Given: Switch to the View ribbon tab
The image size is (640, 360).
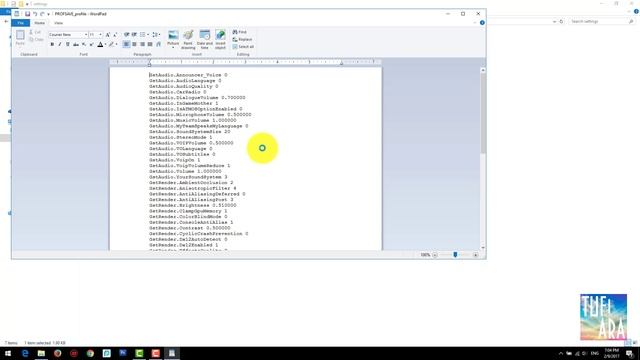Looking at the screenshot, I should [x=58, y=23].
